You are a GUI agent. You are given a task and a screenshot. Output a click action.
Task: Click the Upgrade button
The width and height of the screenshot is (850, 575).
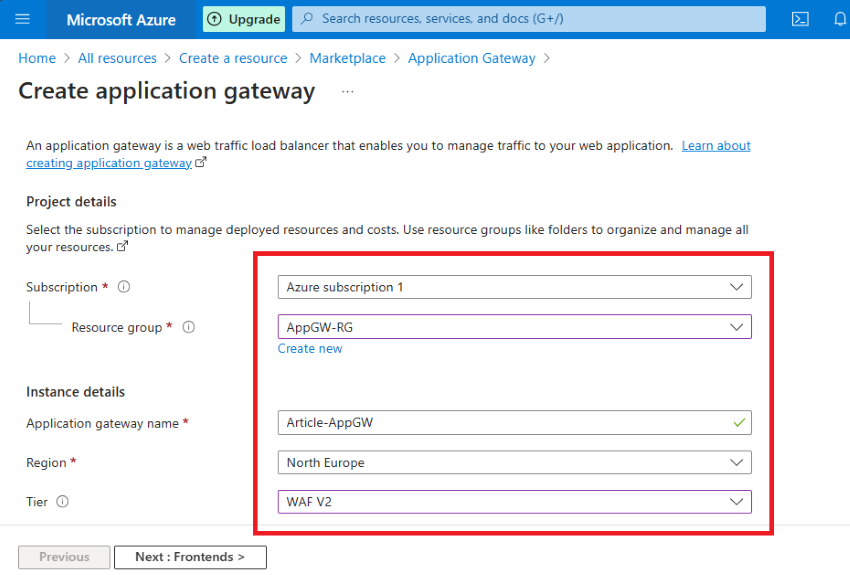pos(244,19)
